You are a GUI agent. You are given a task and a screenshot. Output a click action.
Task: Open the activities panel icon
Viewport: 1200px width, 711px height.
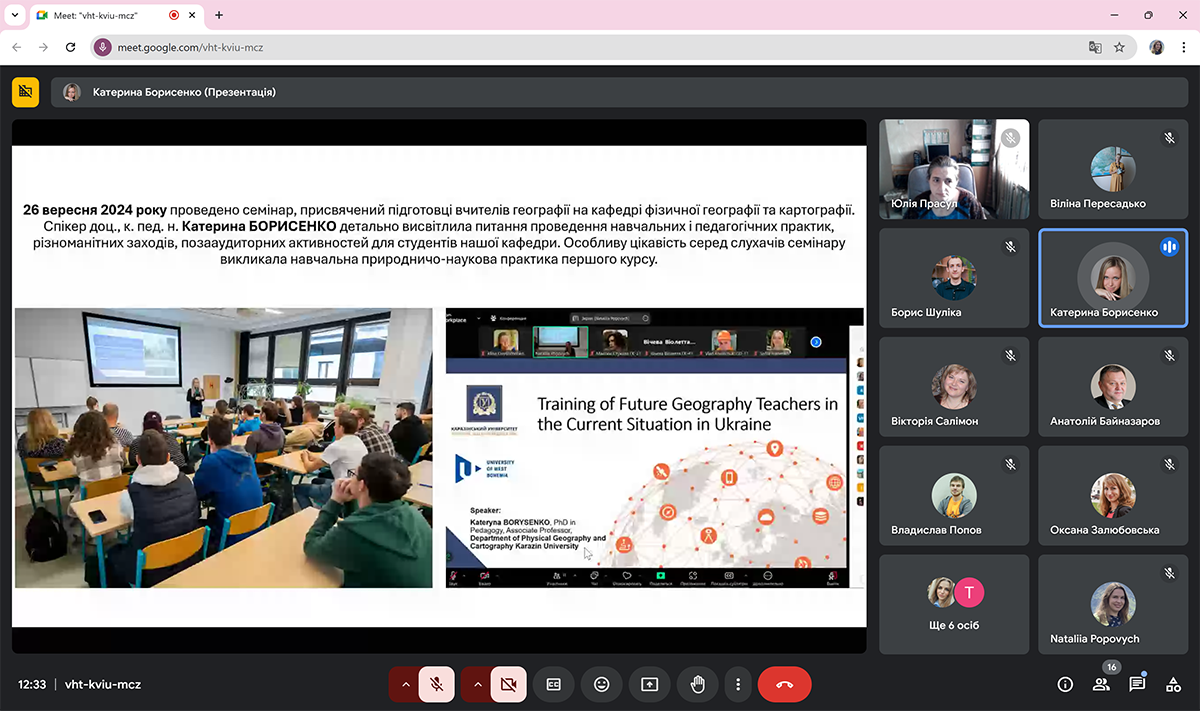(x=1173, y=684)
